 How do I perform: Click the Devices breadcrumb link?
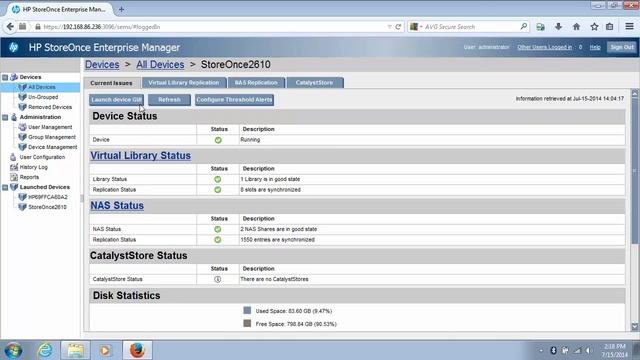tap(102, 64)
